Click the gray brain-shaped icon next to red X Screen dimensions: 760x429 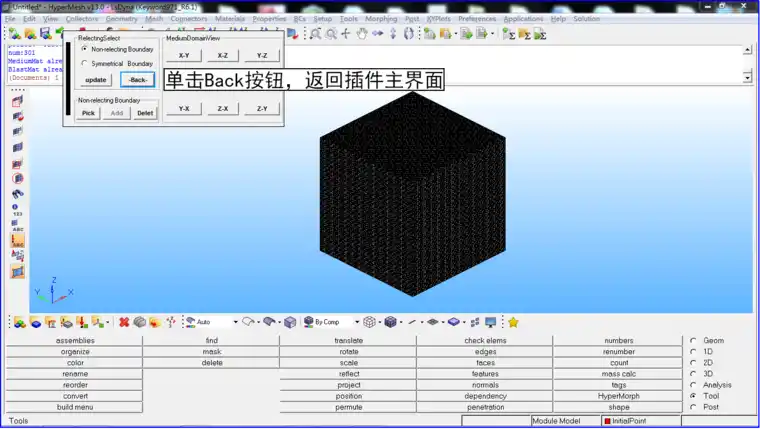tap(140, 322)
